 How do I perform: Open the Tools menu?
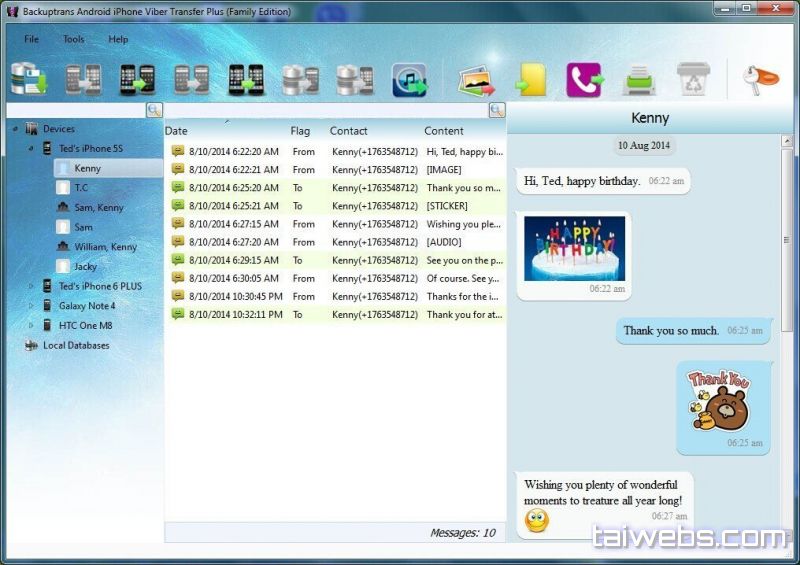coord(74,39)
